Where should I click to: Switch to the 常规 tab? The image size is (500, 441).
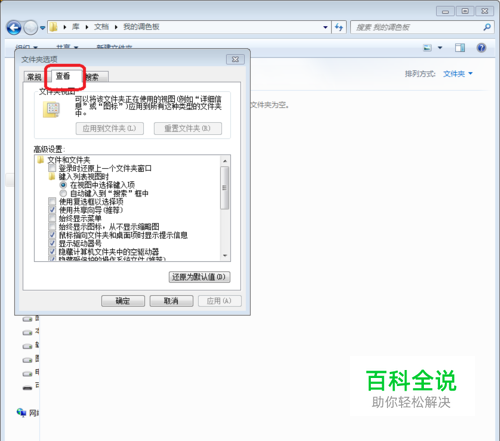coord(34,77)
